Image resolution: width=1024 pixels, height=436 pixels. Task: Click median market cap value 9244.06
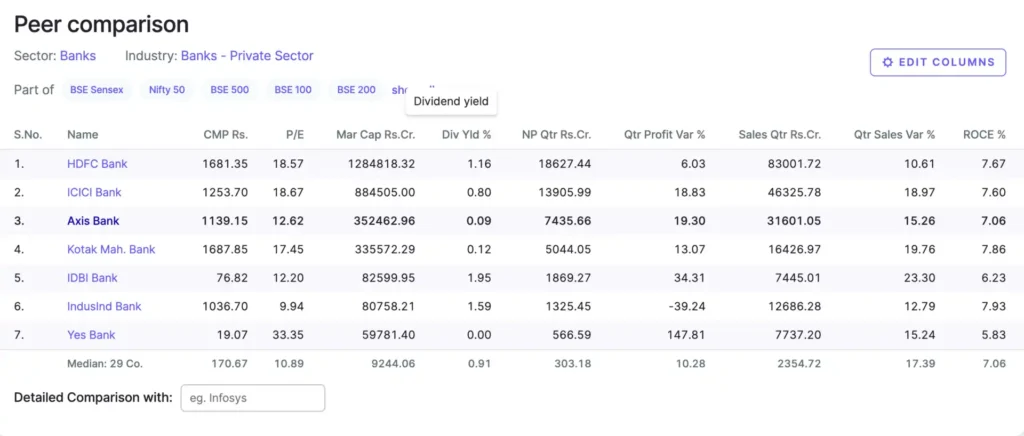pos(394,364)
